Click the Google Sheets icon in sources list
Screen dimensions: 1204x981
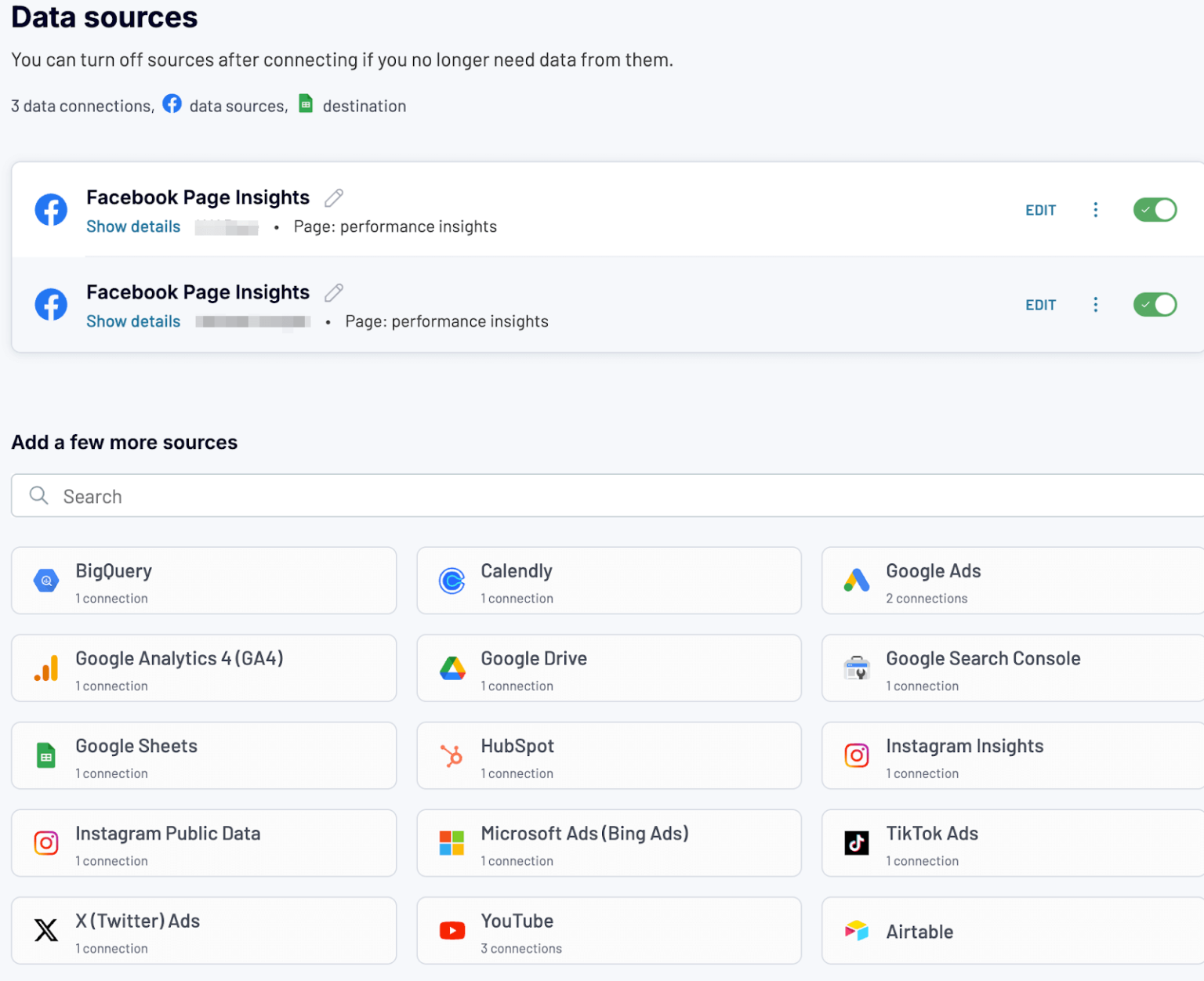[46, 755]
